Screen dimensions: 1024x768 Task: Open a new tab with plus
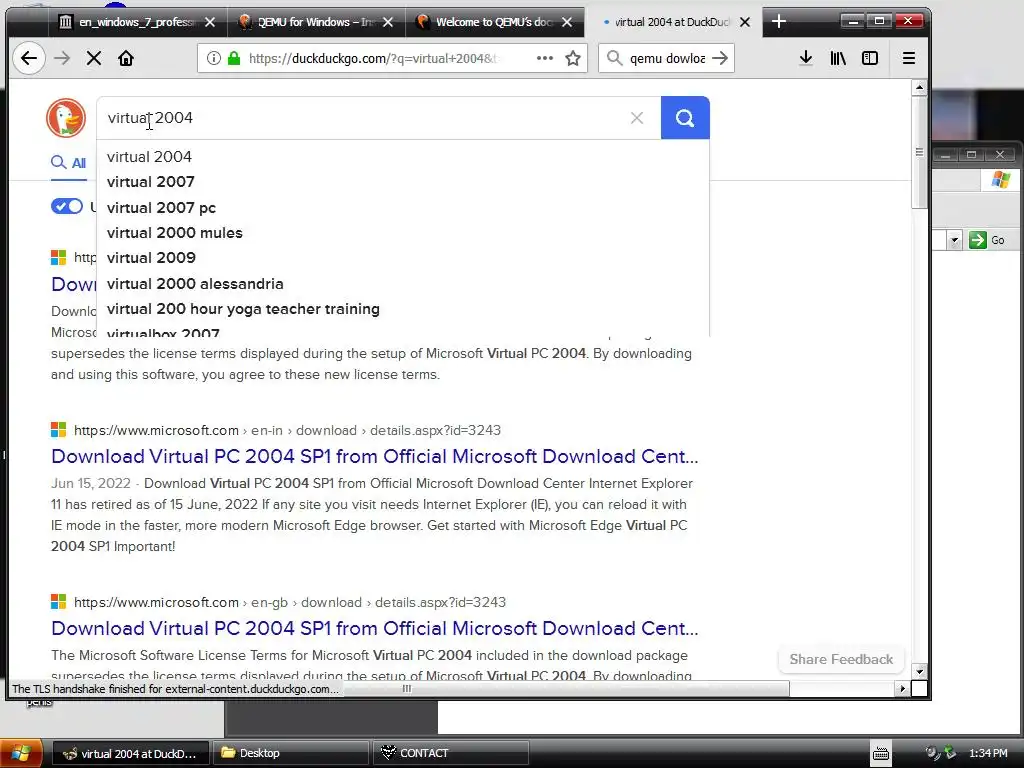pyautogui.click(x=778, y=22)
